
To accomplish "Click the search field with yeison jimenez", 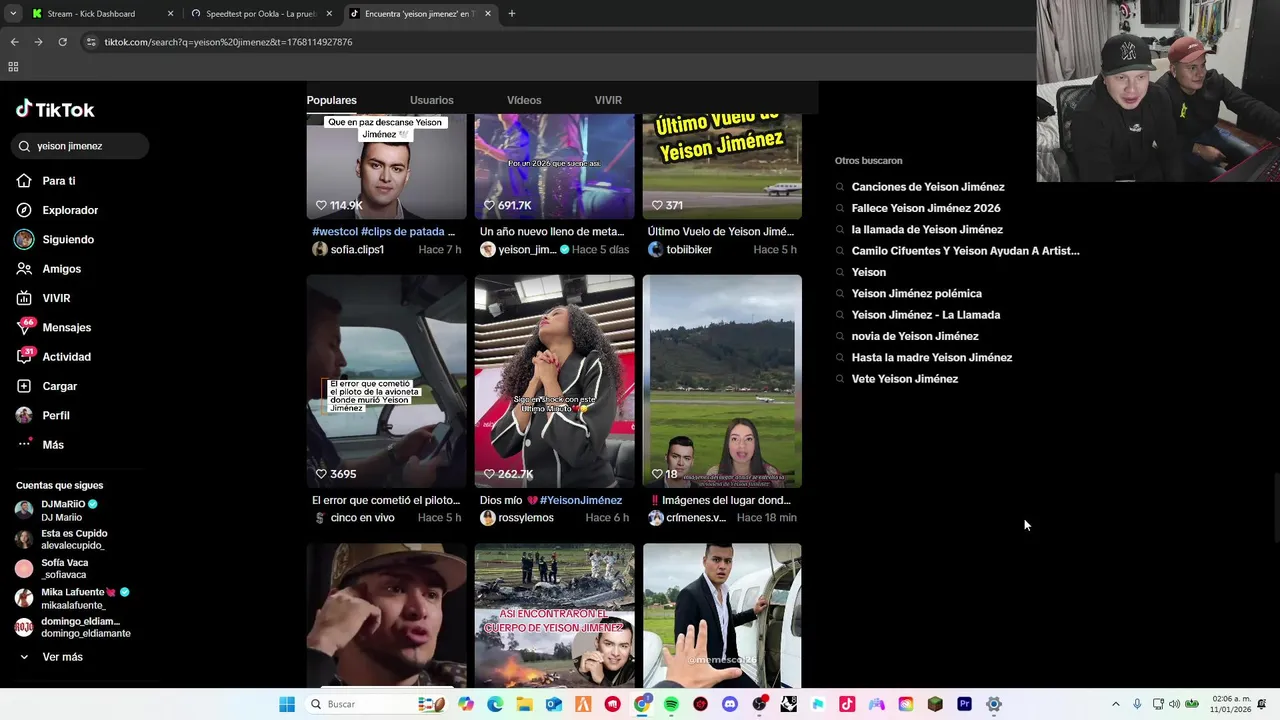I will (80, 146).
